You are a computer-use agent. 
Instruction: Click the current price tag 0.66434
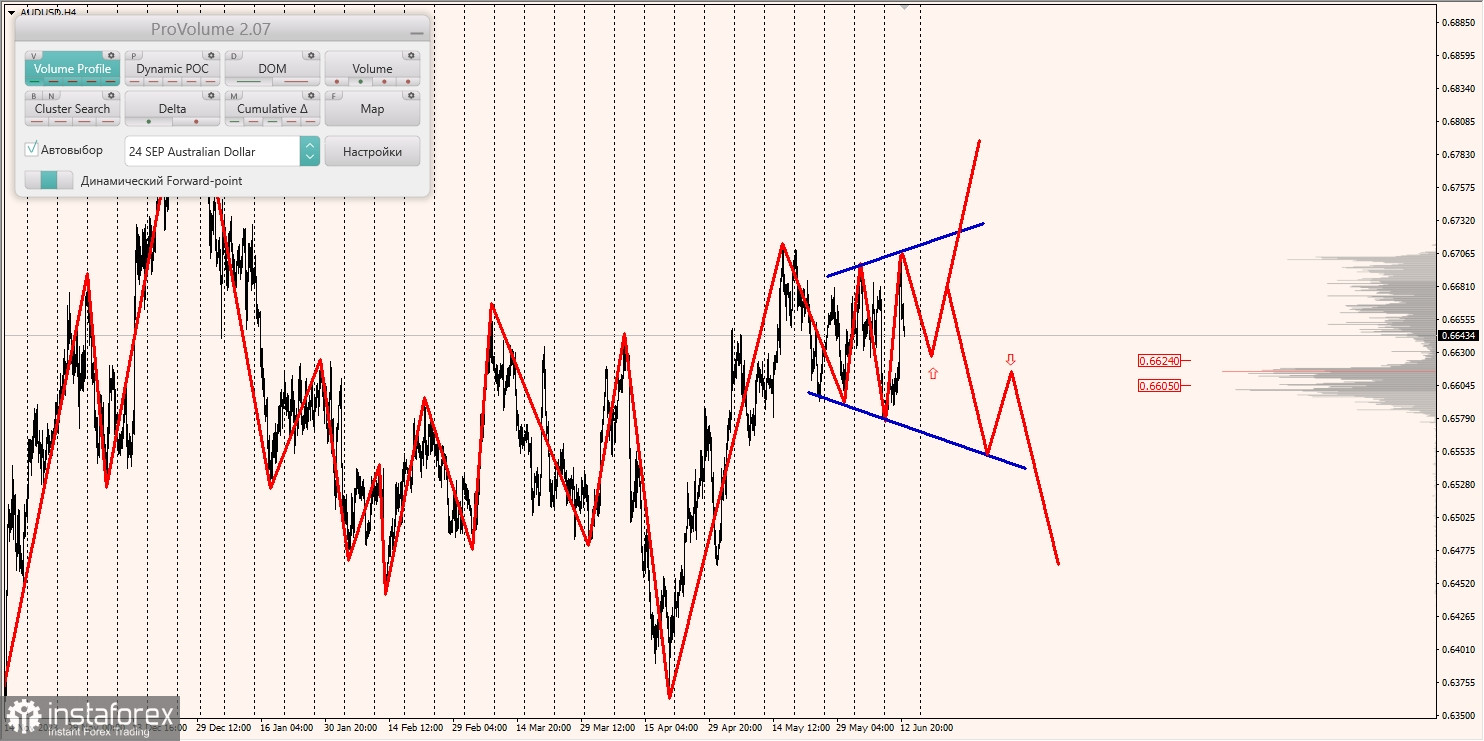coord(1459,335)
